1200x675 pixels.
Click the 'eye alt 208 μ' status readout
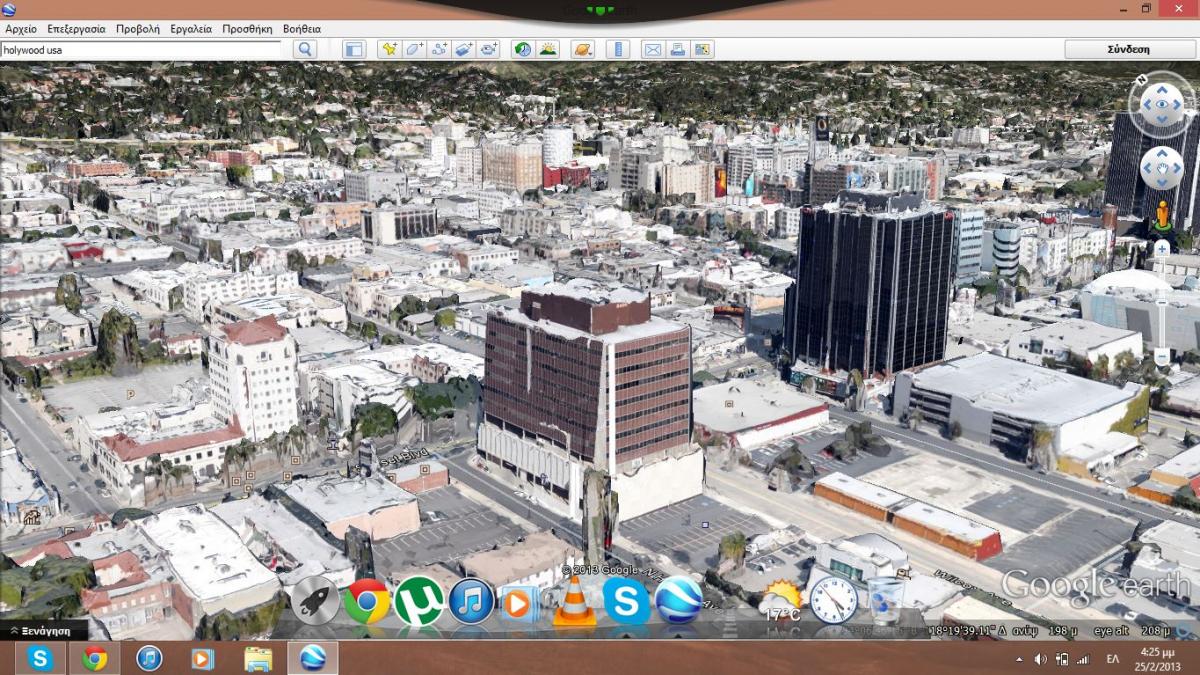click(1131, 631)
